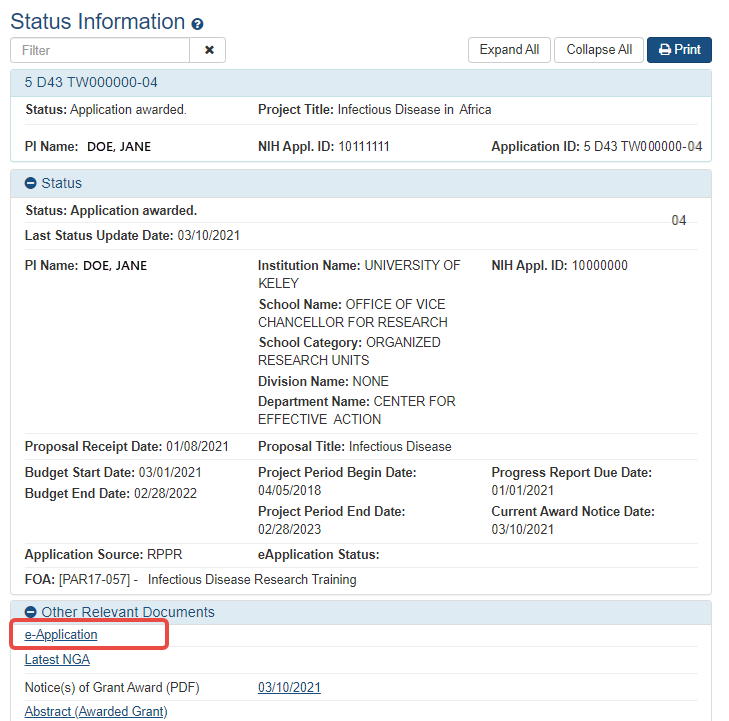Click the Print button
This screenshot has width=729, height=721.
pos(679,50)
